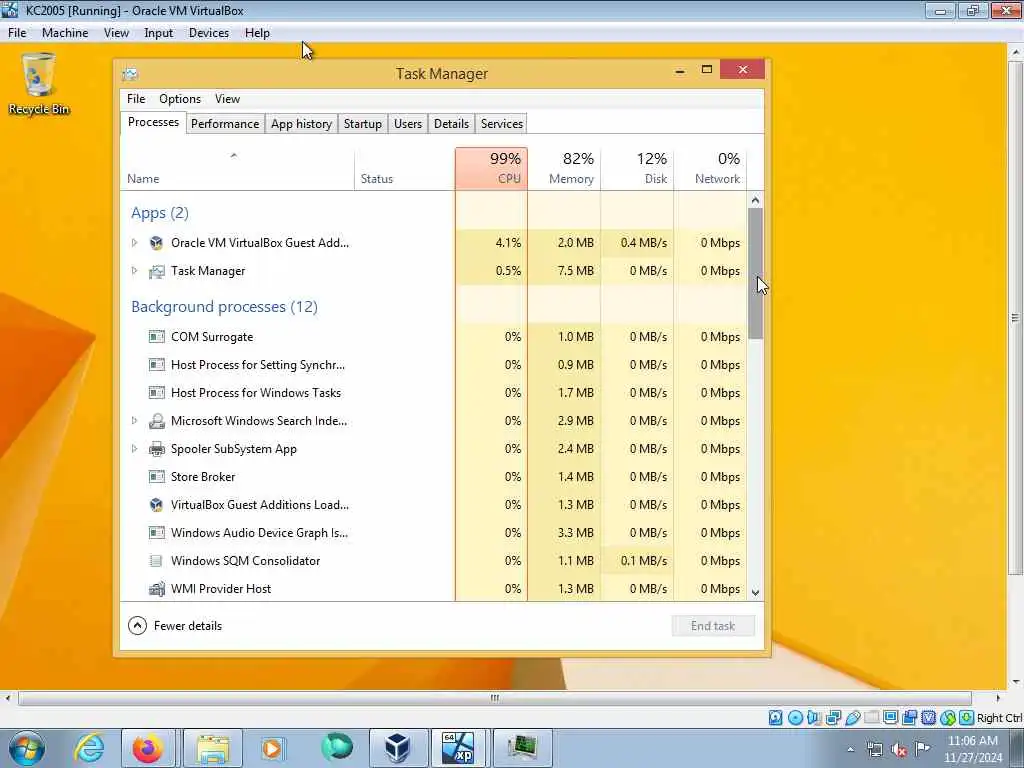This screenshot has width=1024, height=768.
Task: Click the VirtualBox Guest Additions Loader cube icon
Action: [157, 505]
